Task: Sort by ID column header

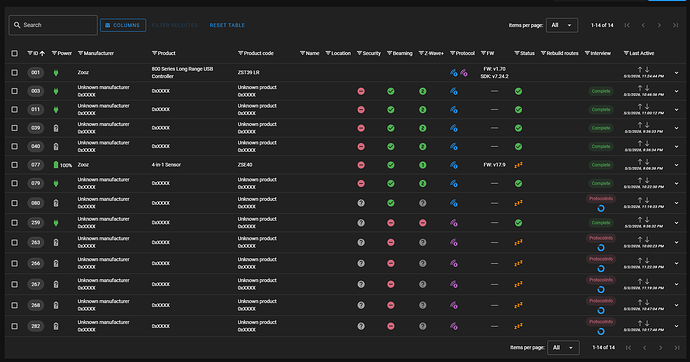Action: point(36,53)
